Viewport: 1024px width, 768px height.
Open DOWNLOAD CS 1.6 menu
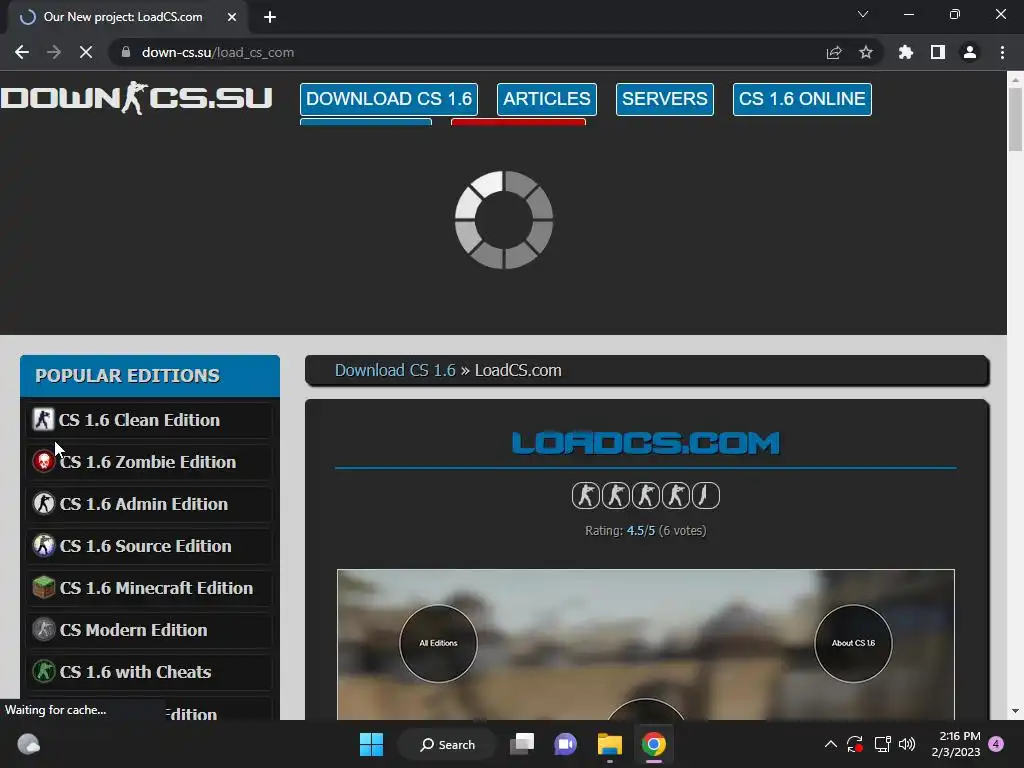click(x=389, y=99)
